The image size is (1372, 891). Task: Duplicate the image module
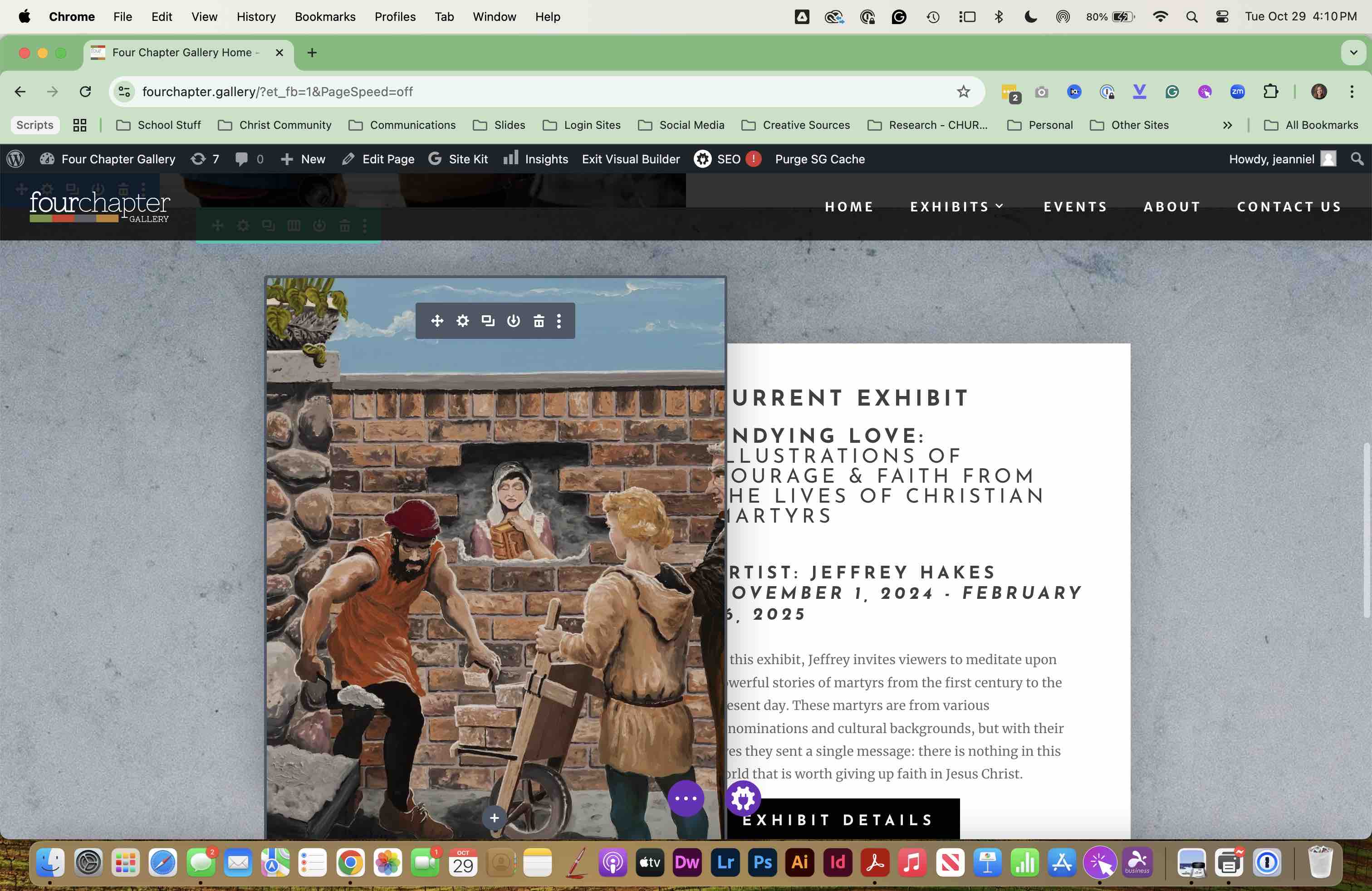(488, 320)
